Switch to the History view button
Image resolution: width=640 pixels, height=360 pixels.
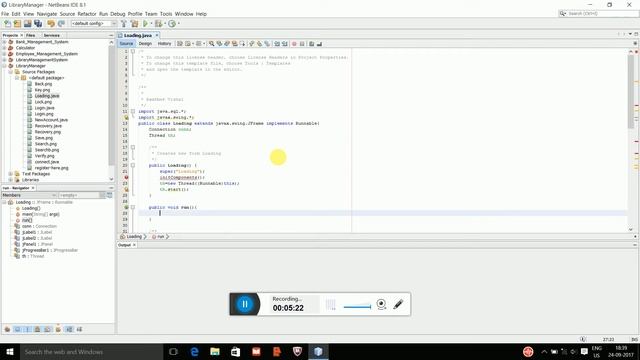click(164, 44)
